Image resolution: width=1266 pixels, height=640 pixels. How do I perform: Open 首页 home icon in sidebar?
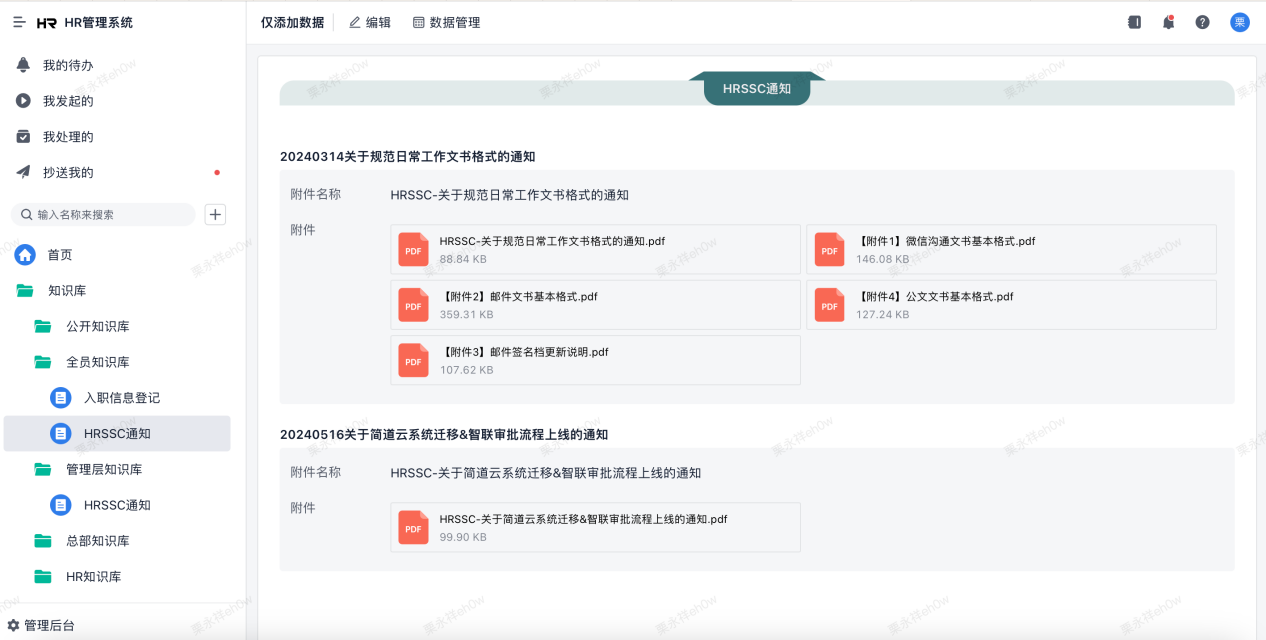click(x=25, y=255)
